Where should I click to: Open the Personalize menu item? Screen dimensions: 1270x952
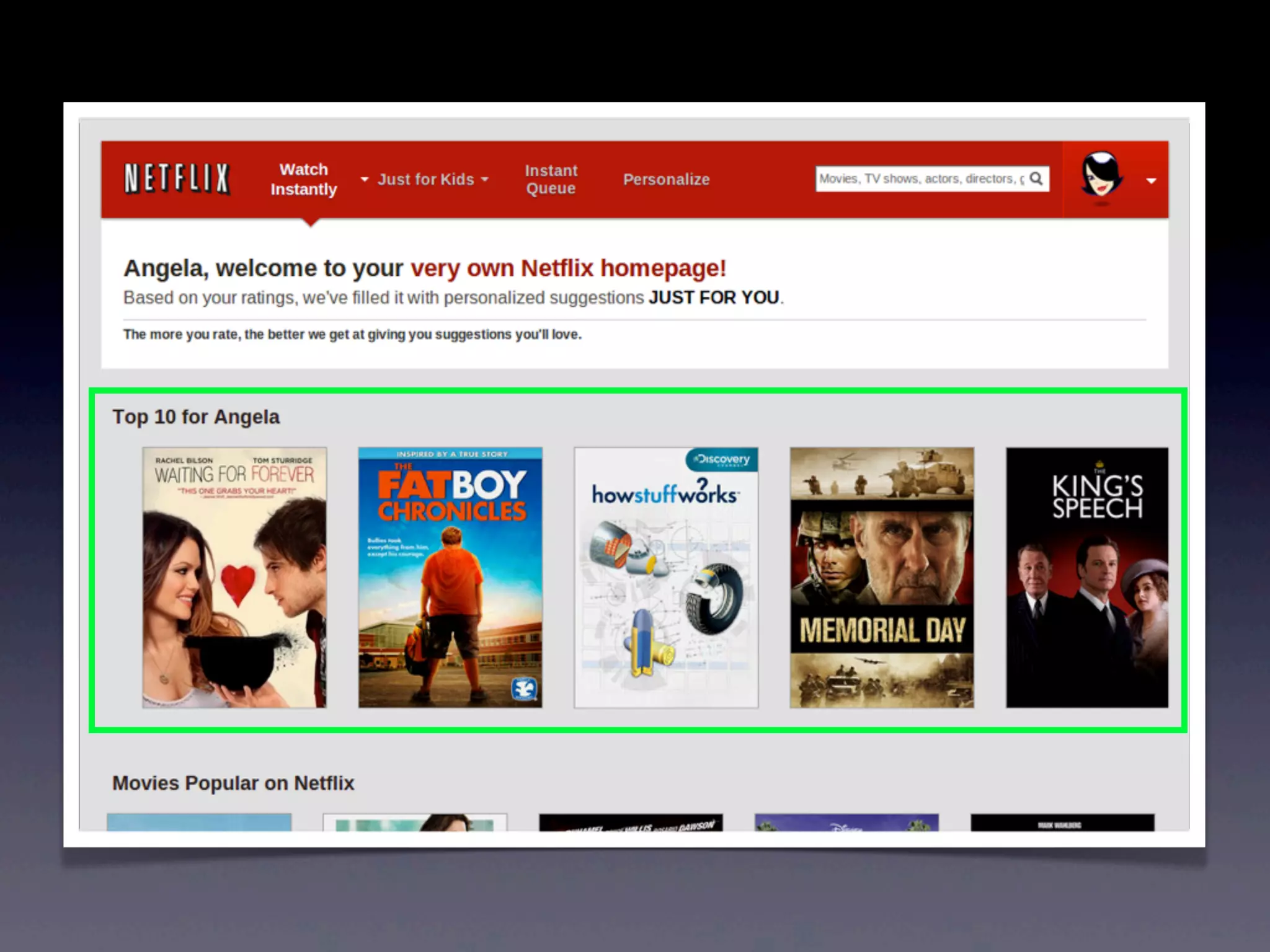pyautogui.click(x=666, y=179)
